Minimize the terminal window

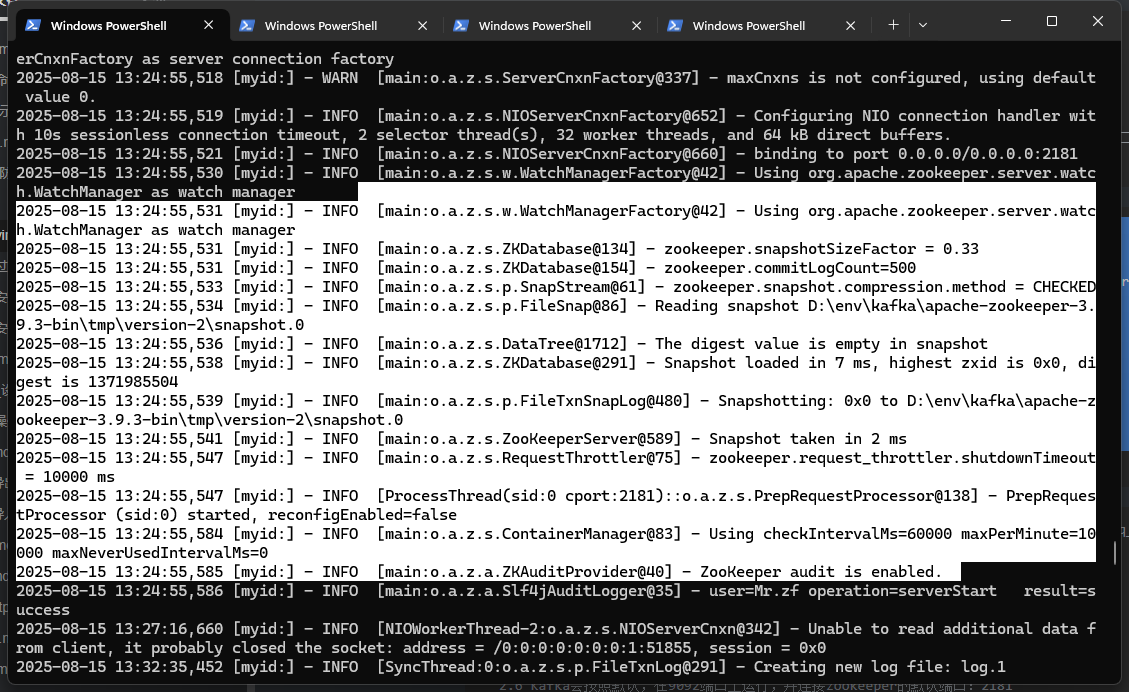click(x=1006, y=22)
